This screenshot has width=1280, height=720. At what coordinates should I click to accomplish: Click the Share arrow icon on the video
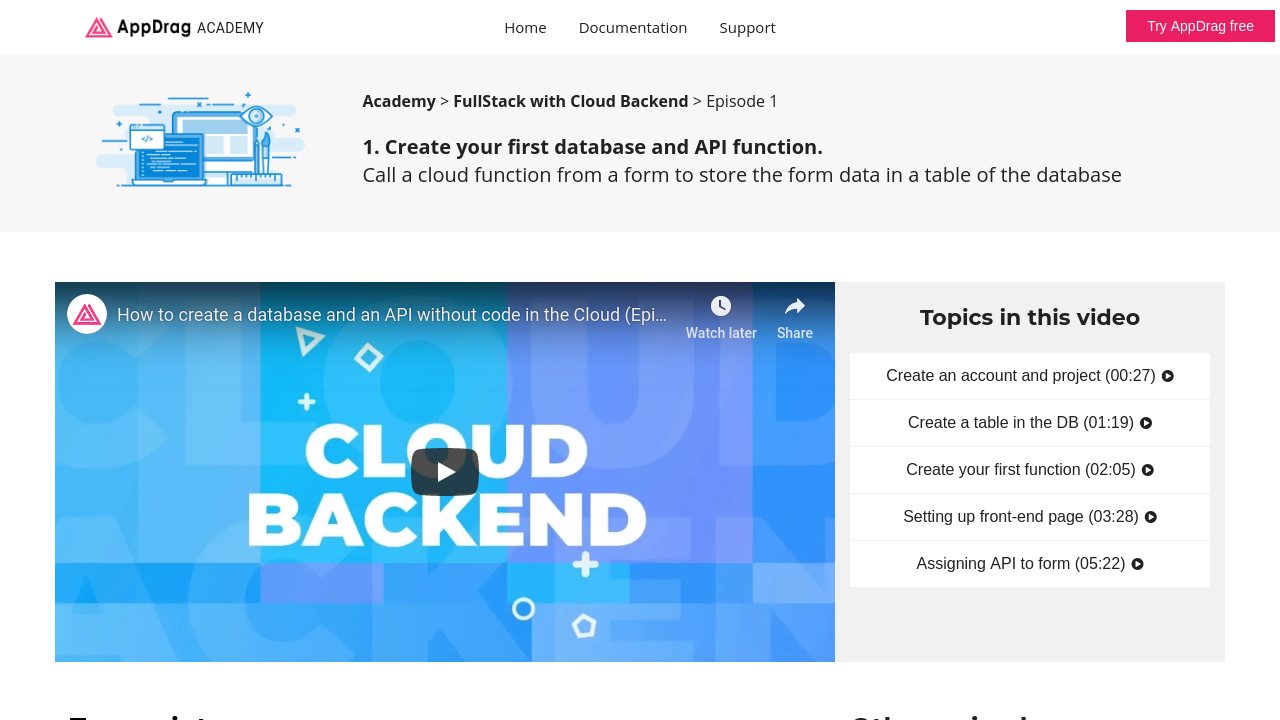coord(794,306)
